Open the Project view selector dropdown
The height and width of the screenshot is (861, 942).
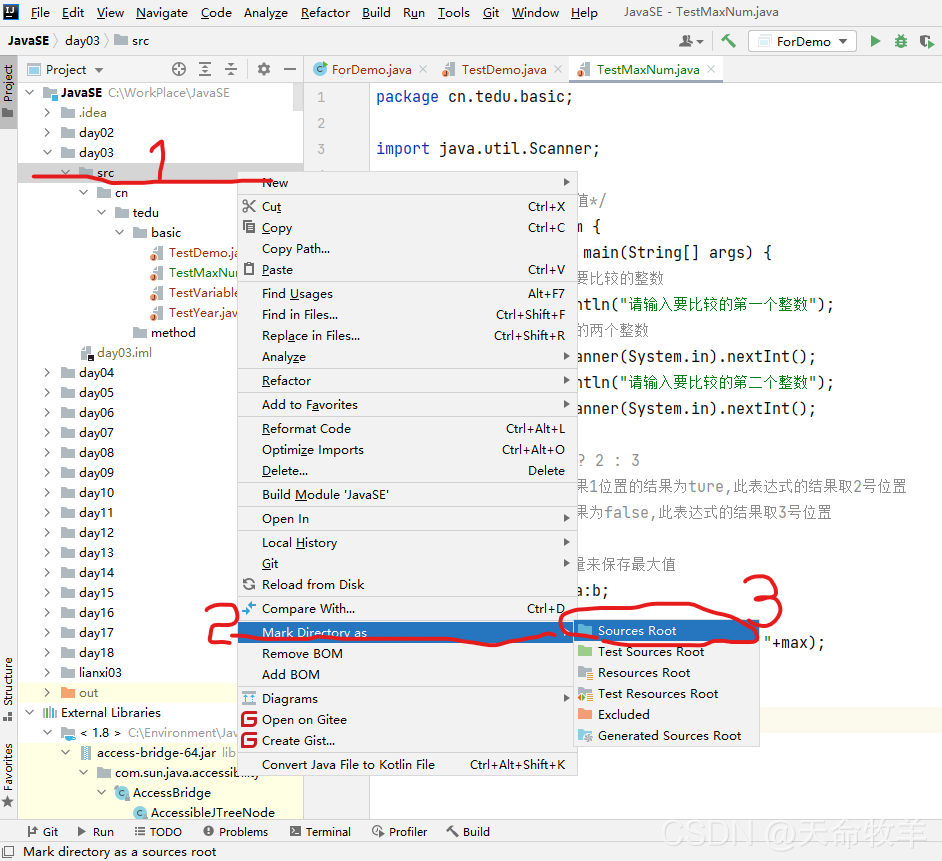pyautogui.click(x=65, y=70)
